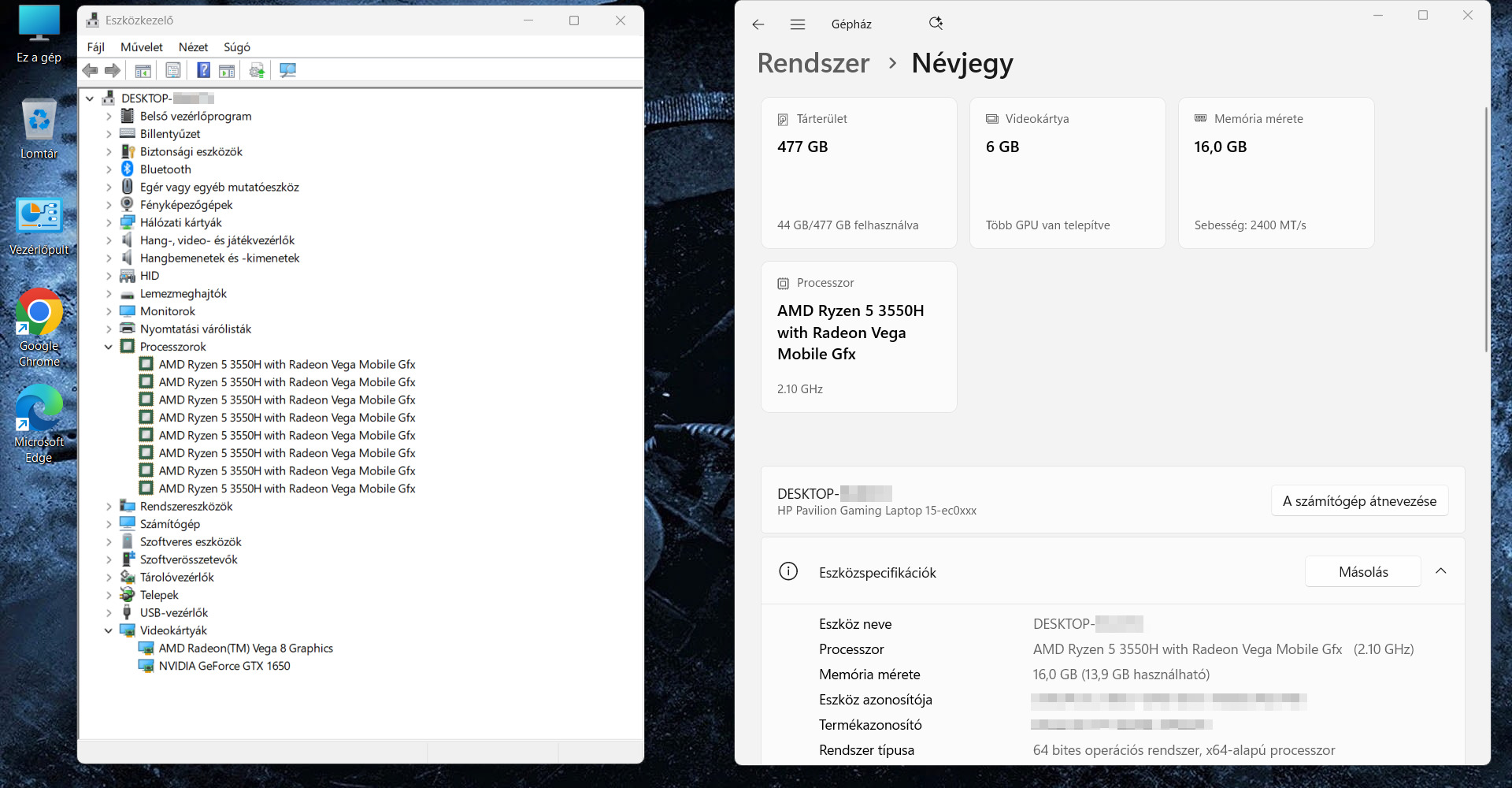Select the Hangbemenetek és -kimenetek row

(220, 258)
